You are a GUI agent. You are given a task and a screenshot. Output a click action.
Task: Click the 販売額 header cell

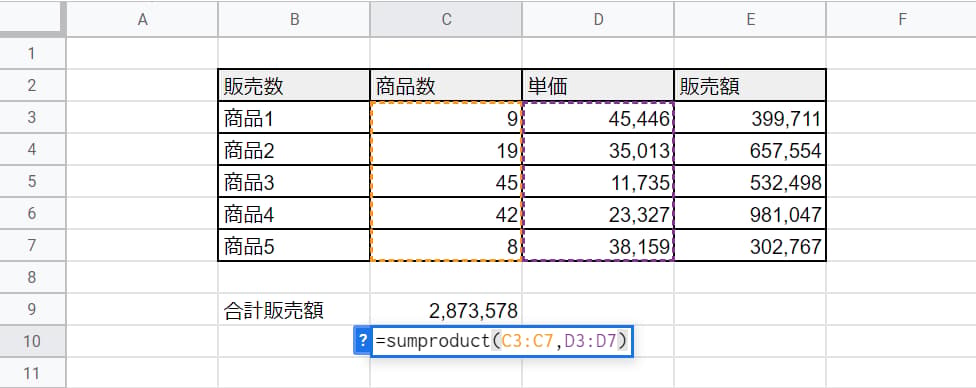click(x=750, y=85)
